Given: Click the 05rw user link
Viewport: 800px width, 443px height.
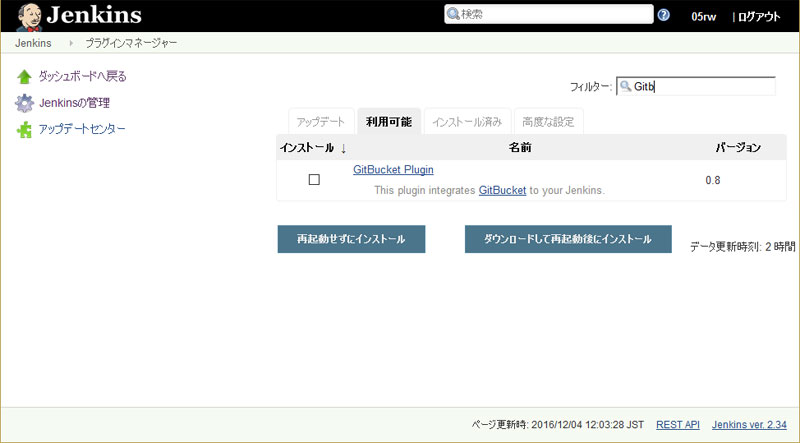Looking at the screenshot, I should point(704,16).
